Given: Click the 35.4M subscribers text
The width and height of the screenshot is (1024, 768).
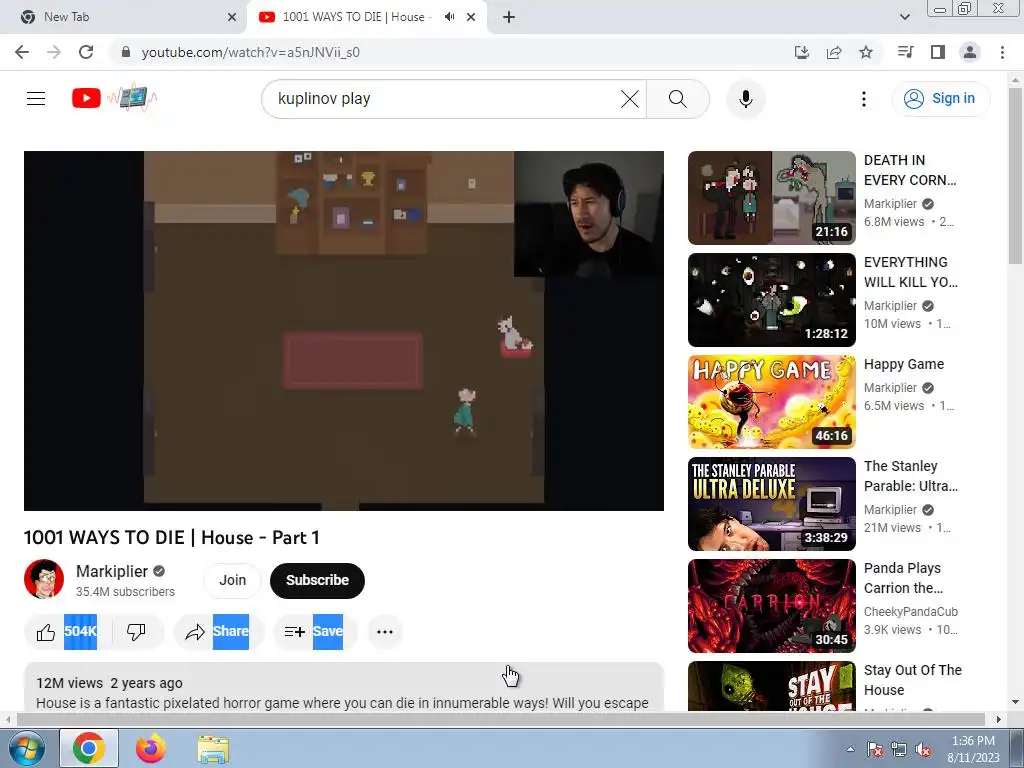Looking at the screenshot, I should coord(125,592).
